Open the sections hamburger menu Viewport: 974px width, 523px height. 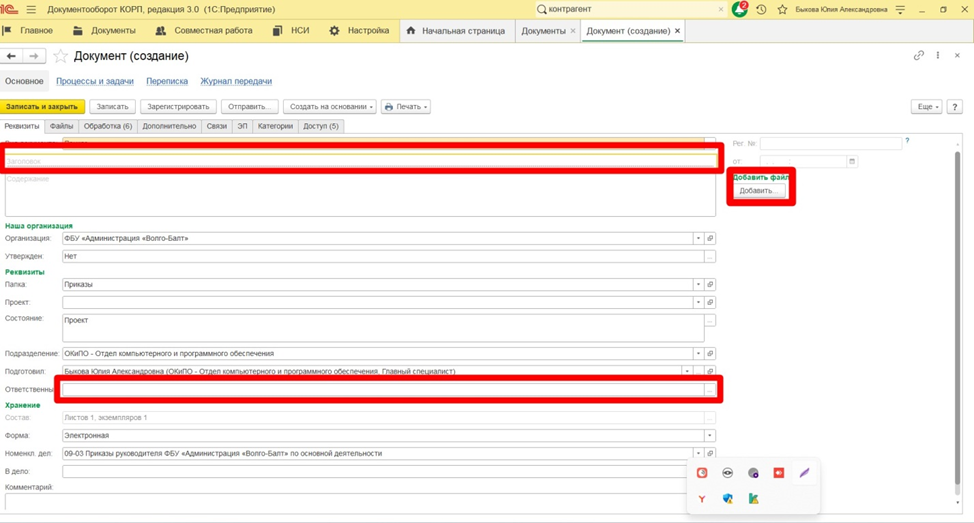[31, 9]
